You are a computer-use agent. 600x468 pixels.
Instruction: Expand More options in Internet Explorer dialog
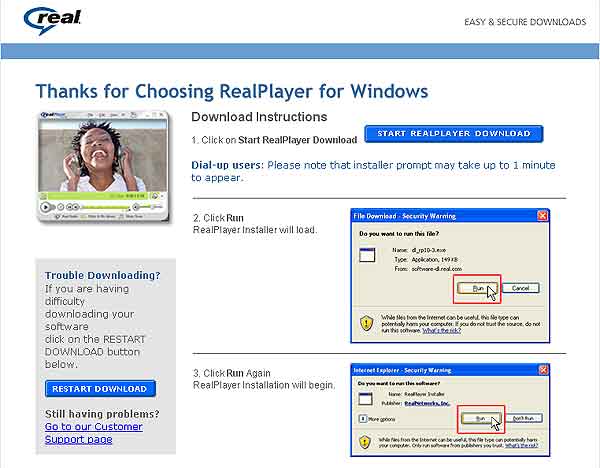coord(361,420)
